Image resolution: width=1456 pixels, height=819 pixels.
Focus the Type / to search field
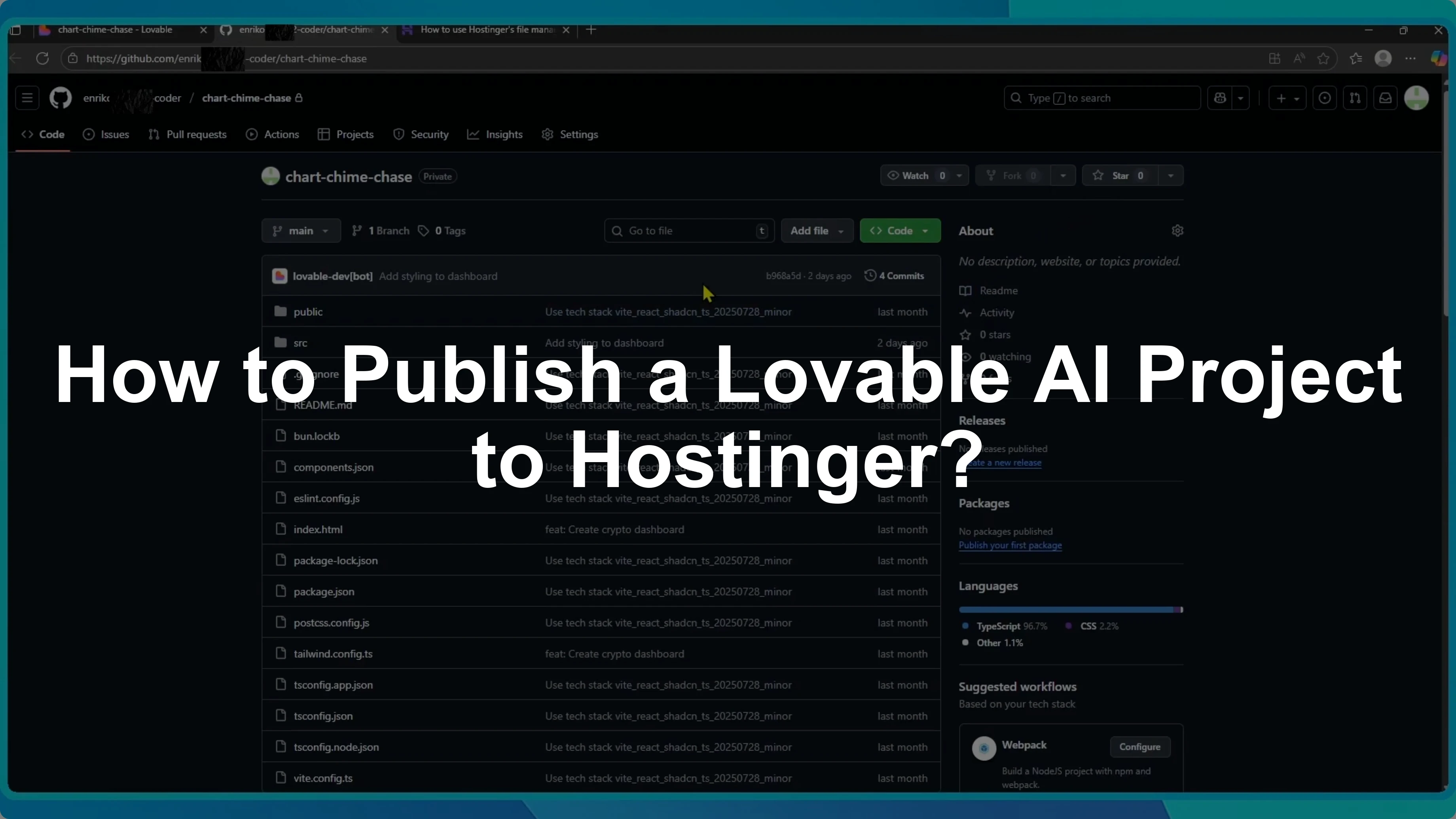(1102, 98)
